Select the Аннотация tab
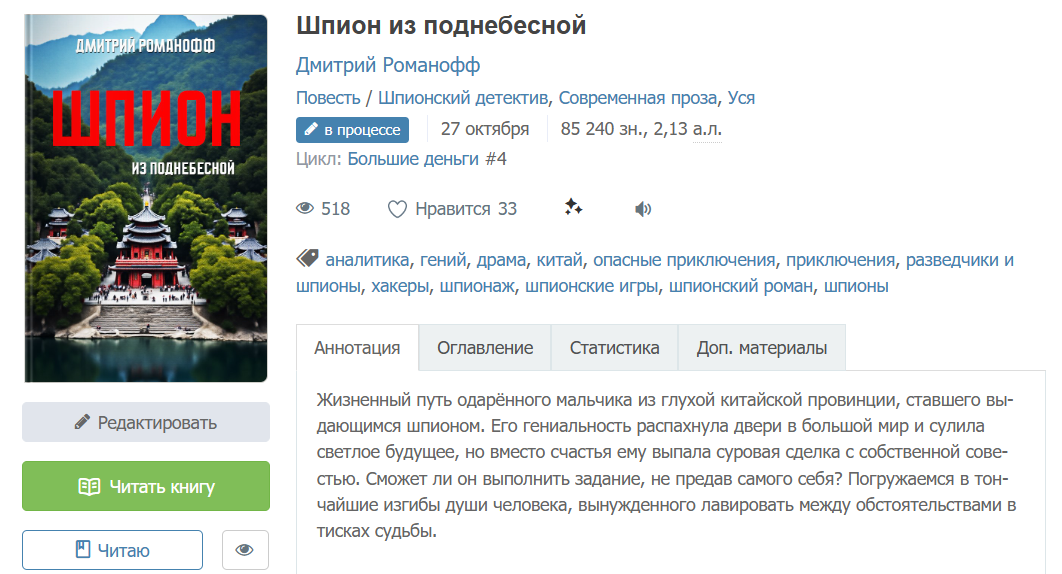 357,348
